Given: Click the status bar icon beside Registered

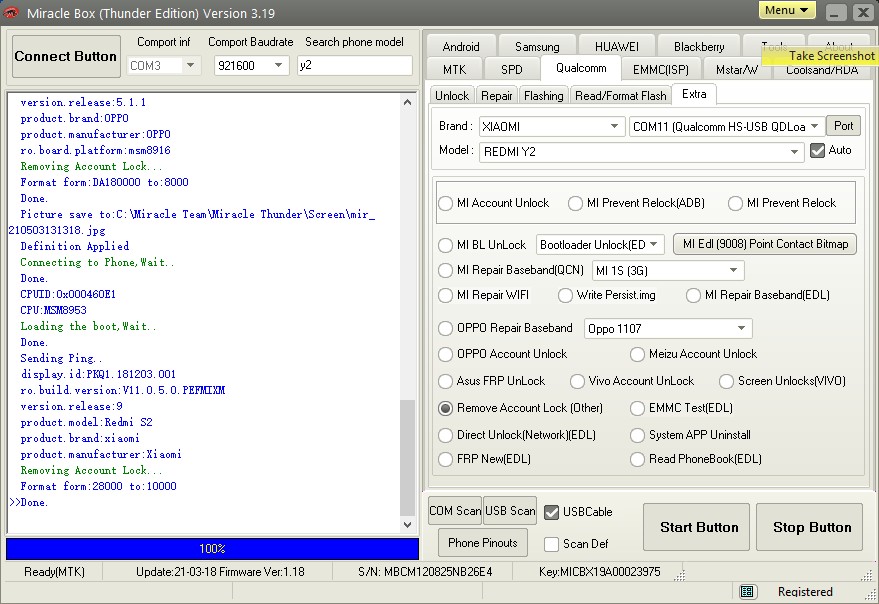Looking at the screenshot, I should (x=747, y=591).
